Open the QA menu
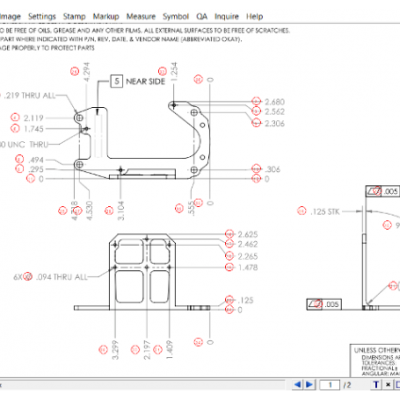The width and height of the screenshot is (400, 400). [x=202, y=16]
